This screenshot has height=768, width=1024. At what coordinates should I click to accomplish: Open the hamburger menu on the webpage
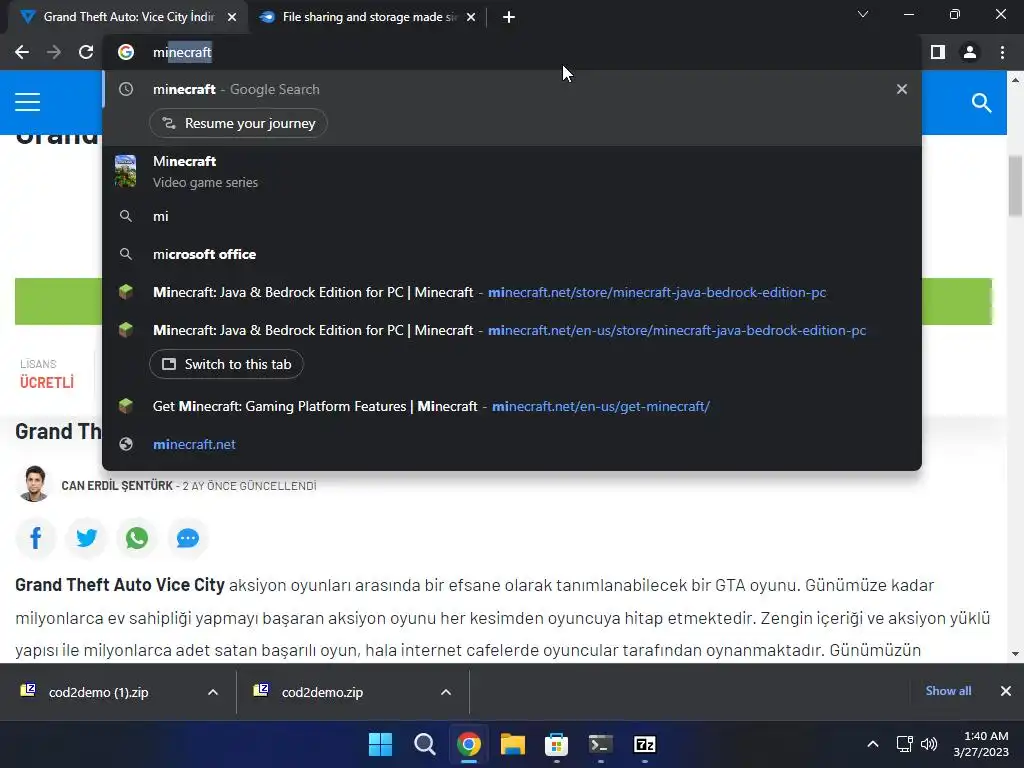pos(27,103)
